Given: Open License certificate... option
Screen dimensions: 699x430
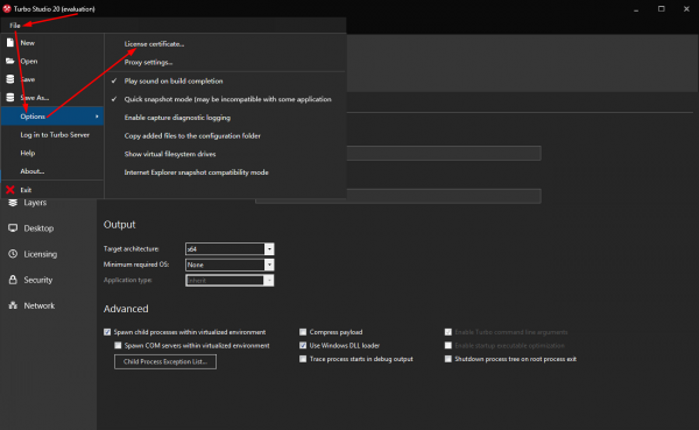Looking at the screenshot, I should 154,44.
